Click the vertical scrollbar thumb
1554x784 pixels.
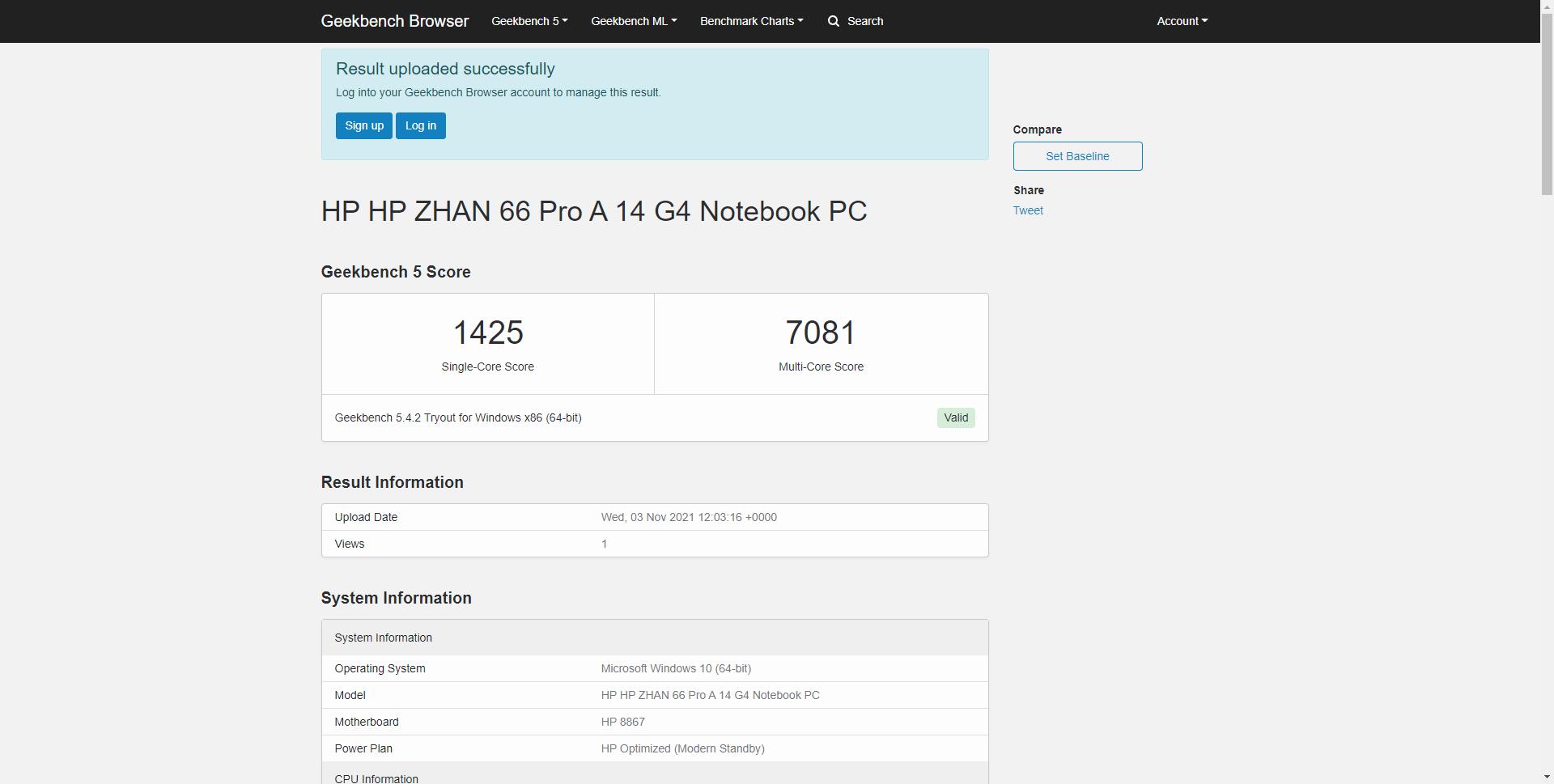tap(1547, 104)
